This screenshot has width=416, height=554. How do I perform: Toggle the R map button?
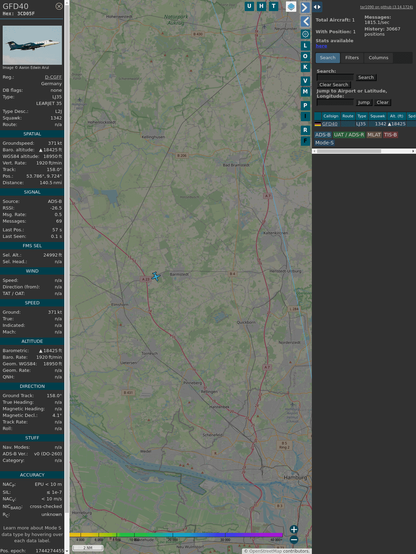point(305,130)
